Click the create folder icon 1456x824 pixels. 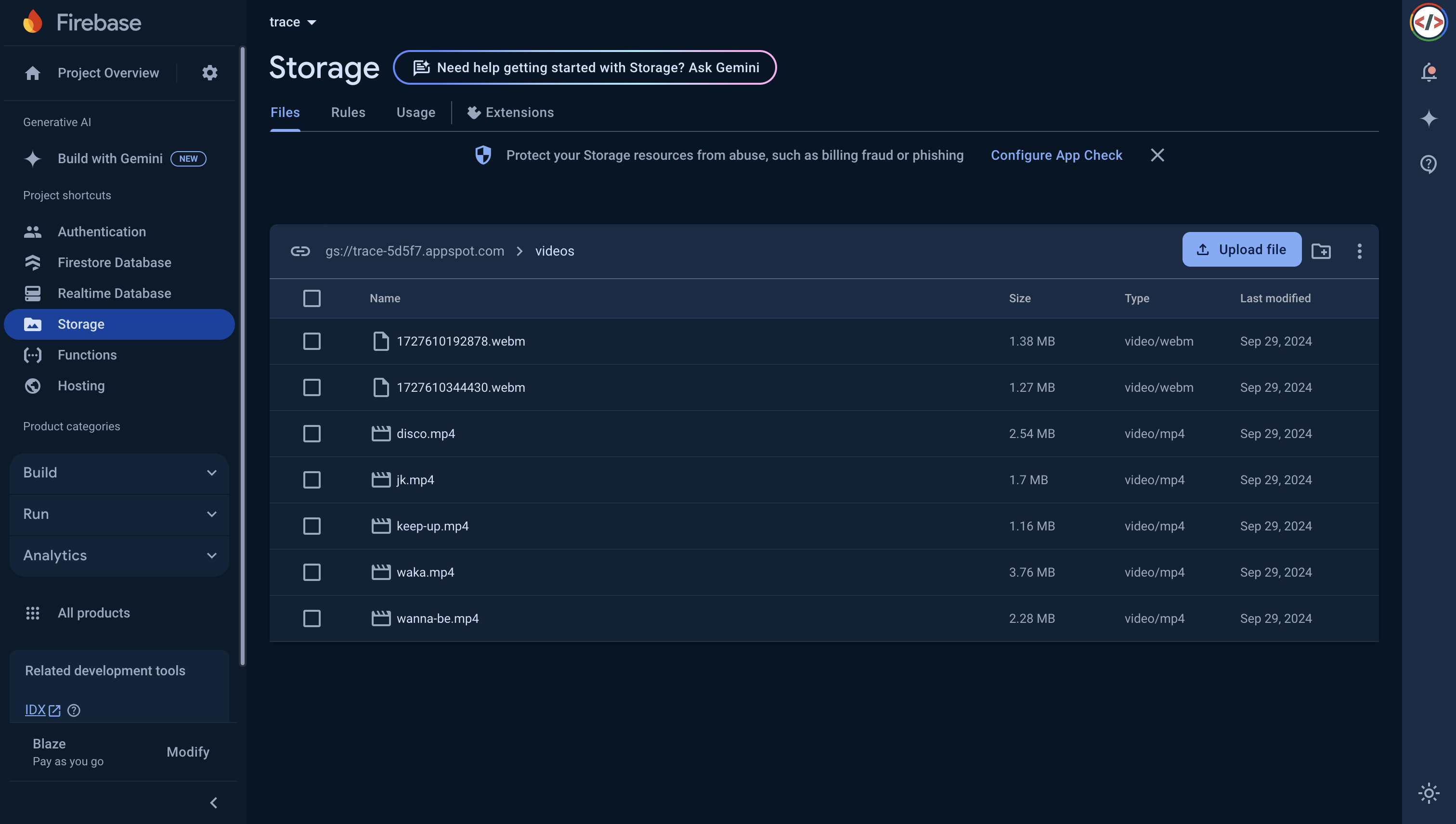click(x=1321, y=251)
